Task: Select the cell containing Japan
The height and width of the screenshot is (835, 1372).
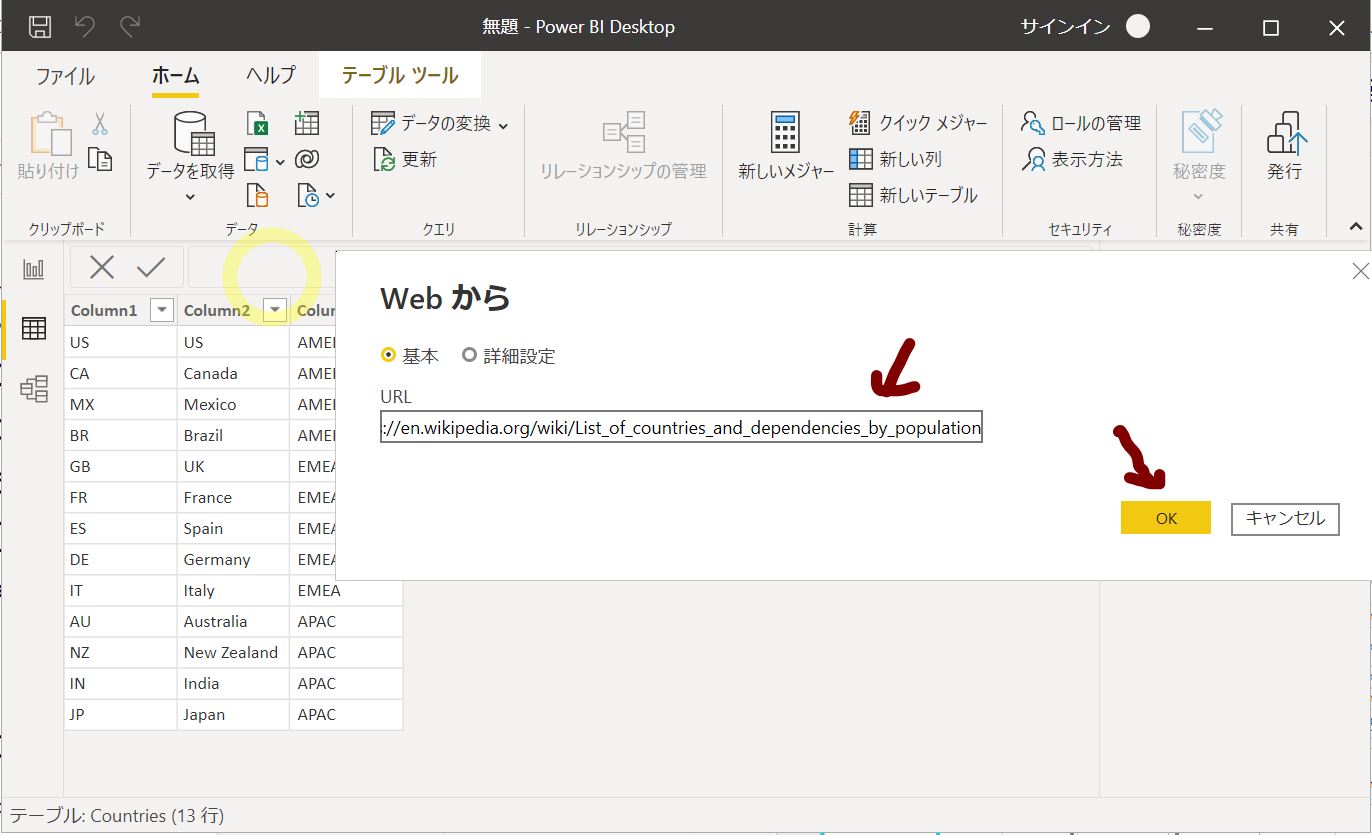Action: (x=233, y=714)
